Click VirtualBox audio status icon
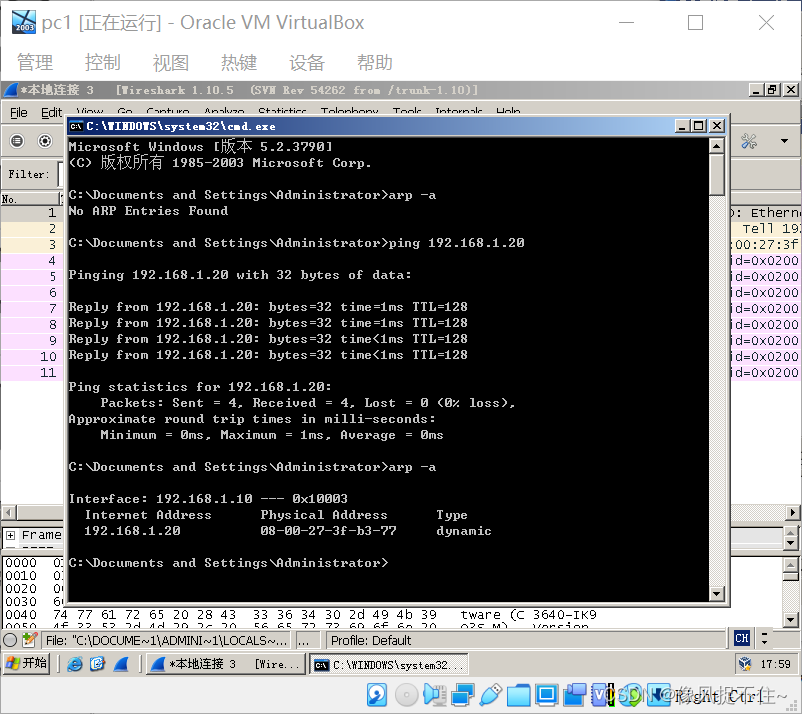 434,695
